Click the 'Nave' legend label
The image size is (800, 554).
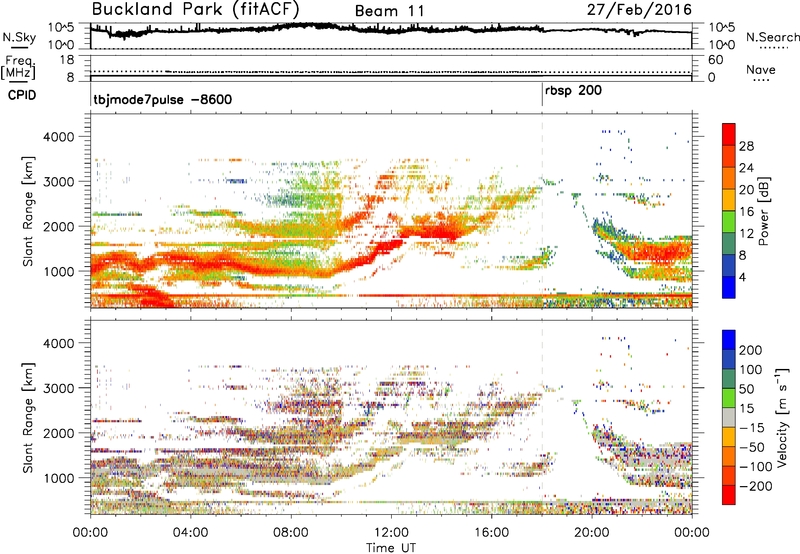pos(761,69)
